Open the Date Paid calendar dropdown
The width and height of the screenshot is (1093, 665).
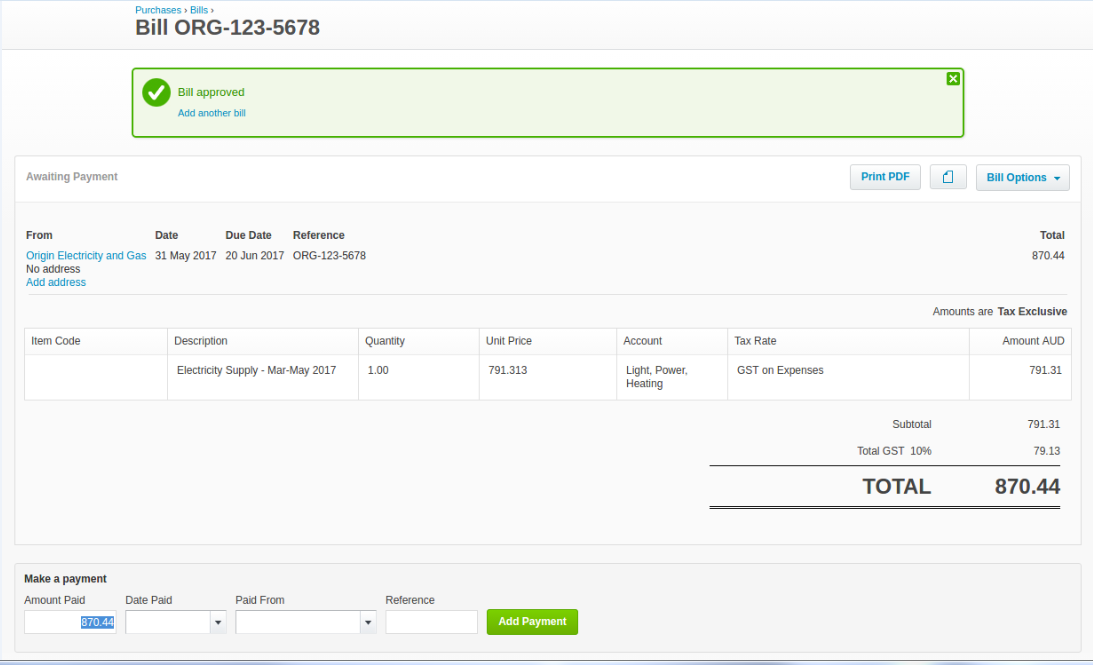point(217,621)
